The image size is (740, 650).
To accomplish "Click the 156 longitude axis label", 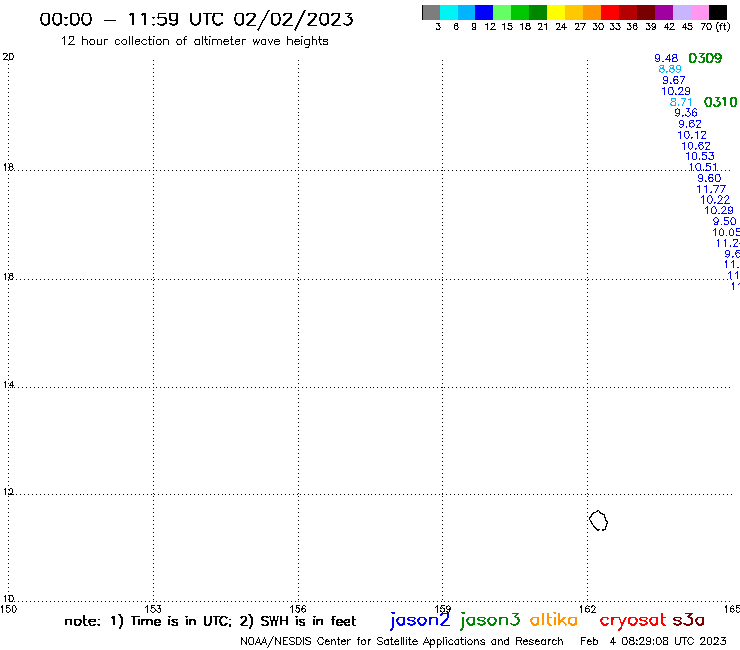I will [x=298, y=609].
